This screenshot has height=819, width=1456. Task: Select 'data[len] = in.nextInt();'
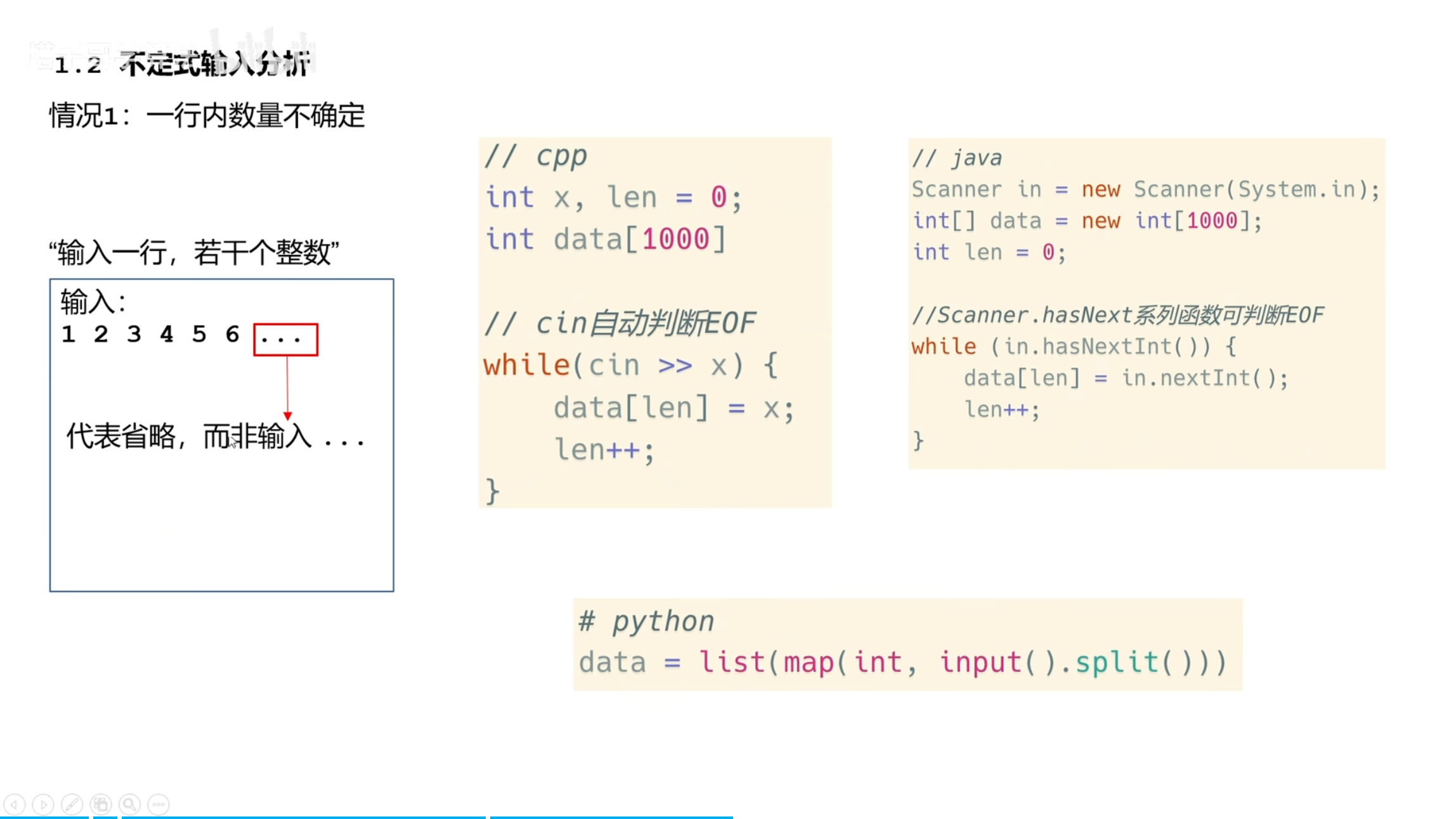coord(1126,378)
